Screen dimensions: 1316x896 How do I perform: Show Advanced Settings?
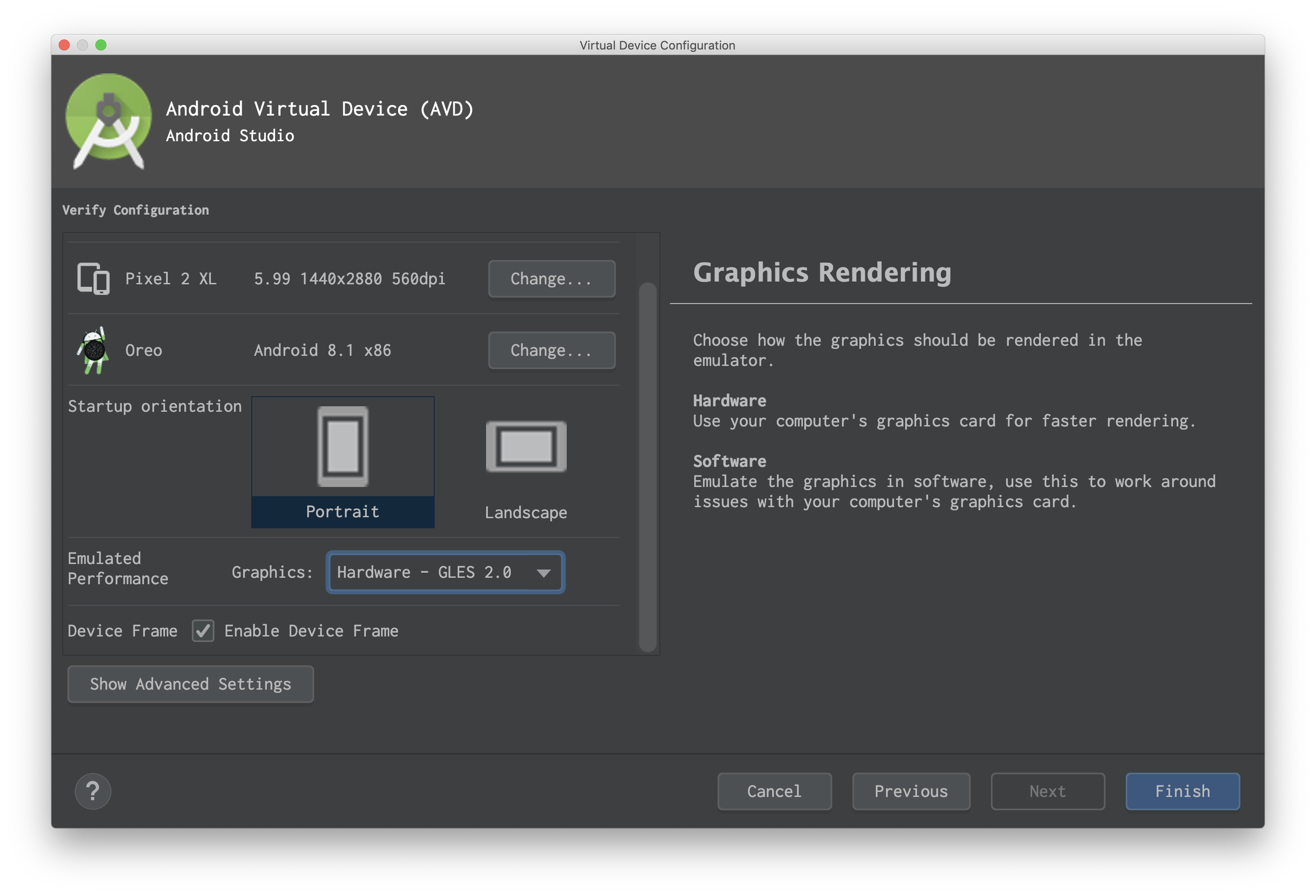coord(190,684)
